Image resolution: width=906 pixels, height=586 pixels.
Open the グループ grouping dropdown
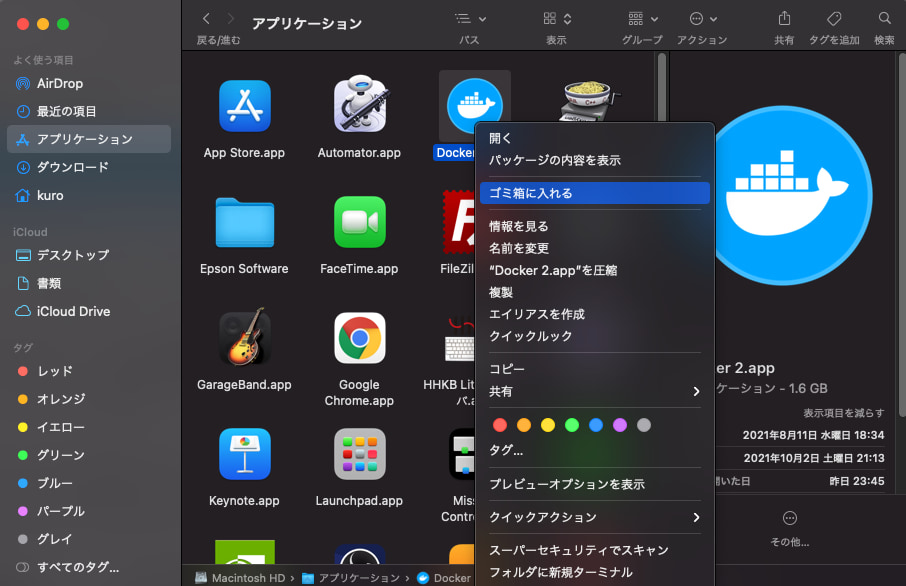point(643,19)
